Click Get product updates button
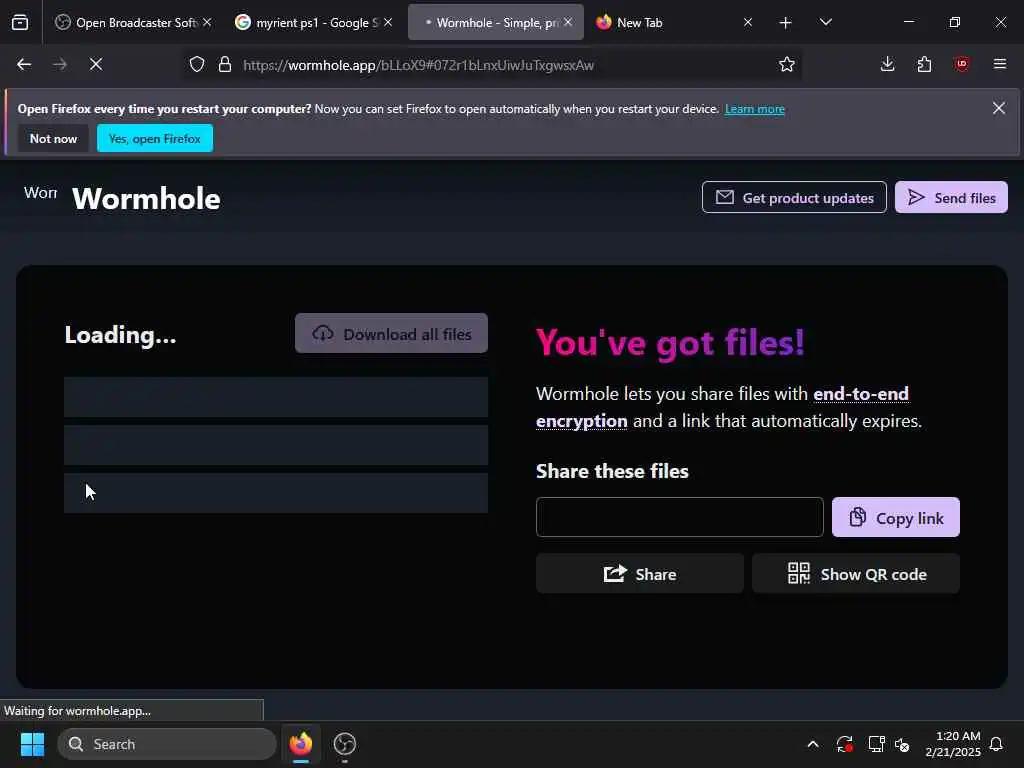 tap(794, 197)
